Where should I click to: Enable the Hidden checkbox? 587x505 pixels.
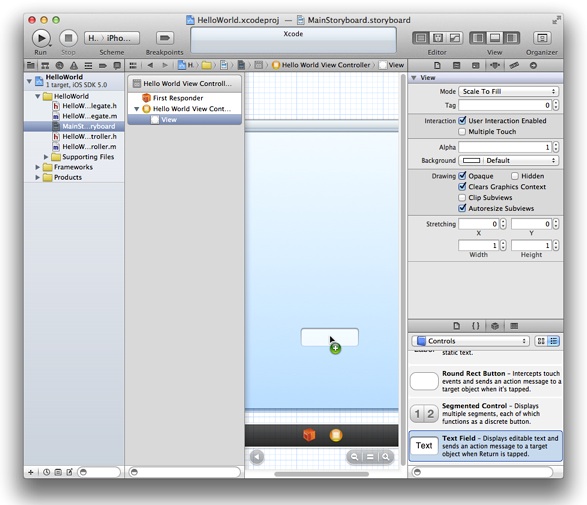515,176
